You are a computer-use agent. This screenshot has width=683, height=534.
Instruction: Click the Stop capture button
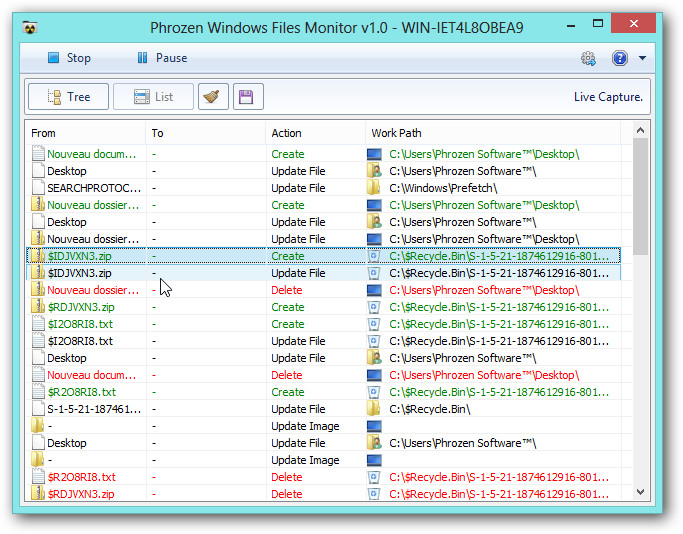click(x=69, y=58)
